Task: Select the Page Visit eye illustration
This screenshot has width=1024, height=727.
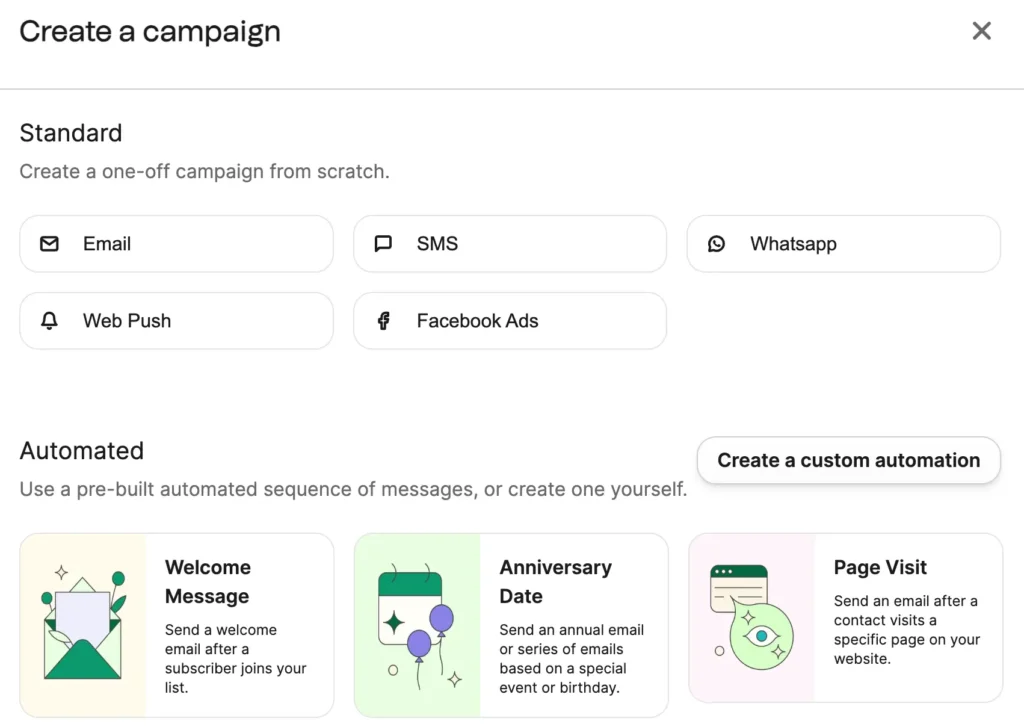Action: 752,618
